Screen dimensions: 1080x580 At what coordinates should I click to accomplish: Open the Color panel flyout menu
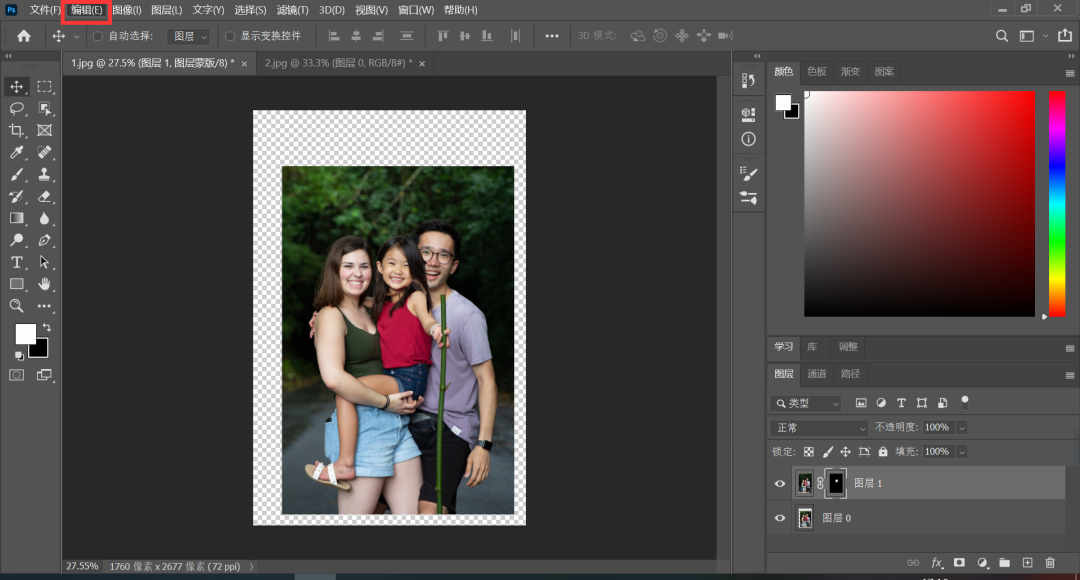pos(1070,73)
